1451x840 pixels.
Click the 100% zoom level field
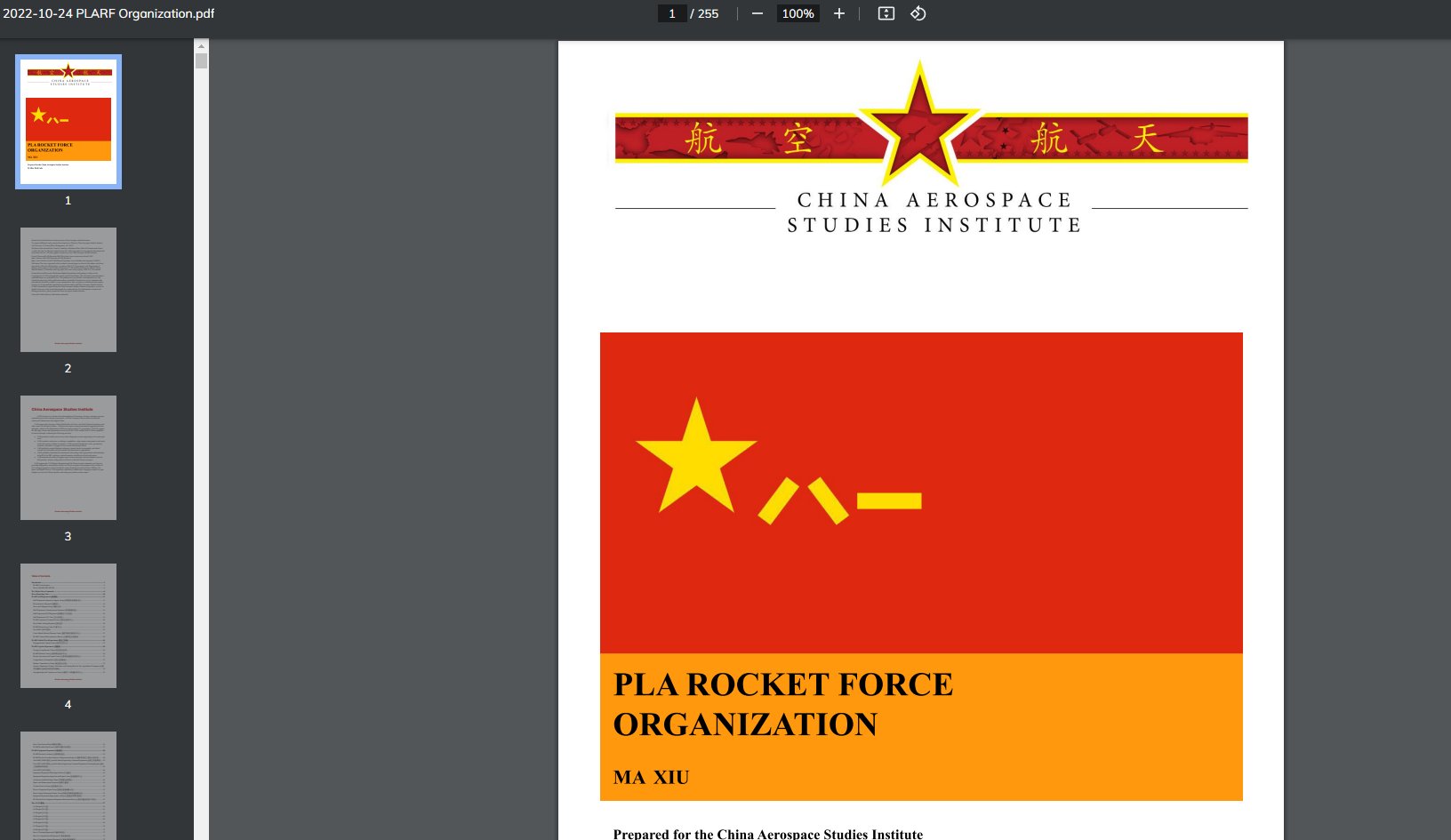tap(798, 13)
